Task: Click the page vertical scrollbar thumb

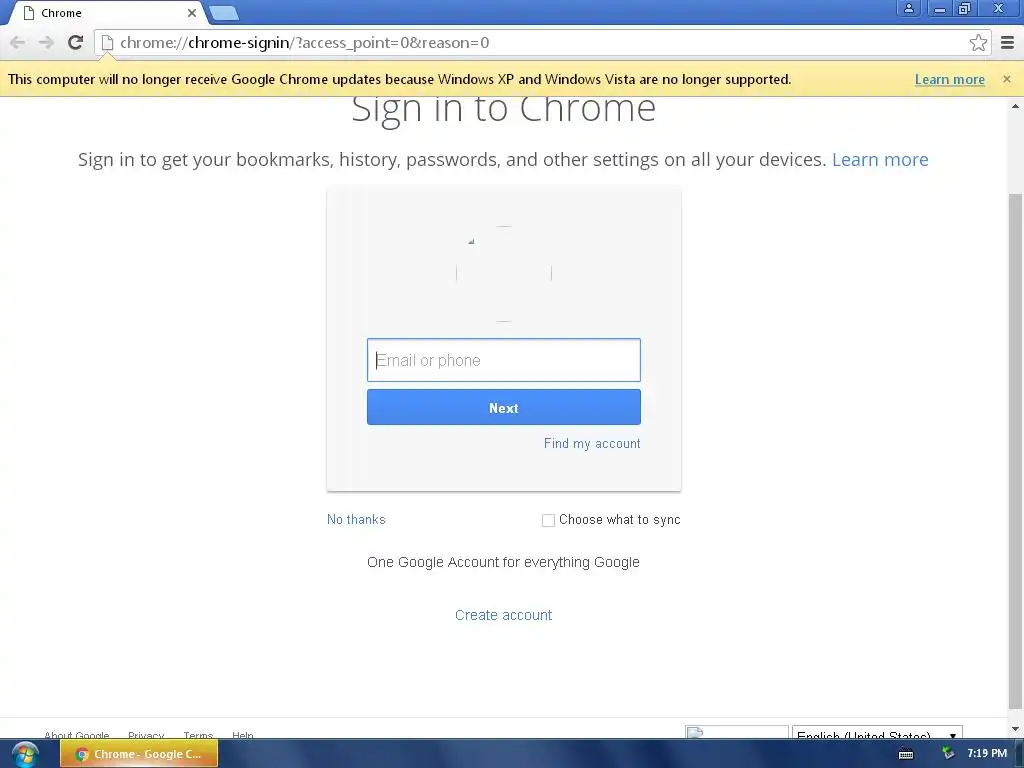Action: pyautogui.click(x=1015, y=451)
